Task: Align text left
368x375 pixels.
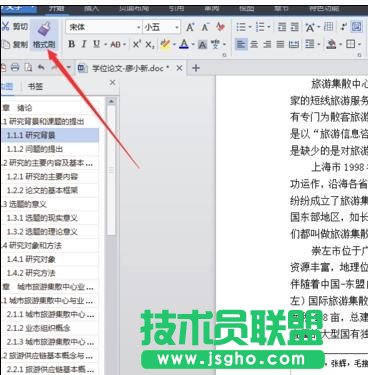Action: pyautogui.click(x=241, y=44)
